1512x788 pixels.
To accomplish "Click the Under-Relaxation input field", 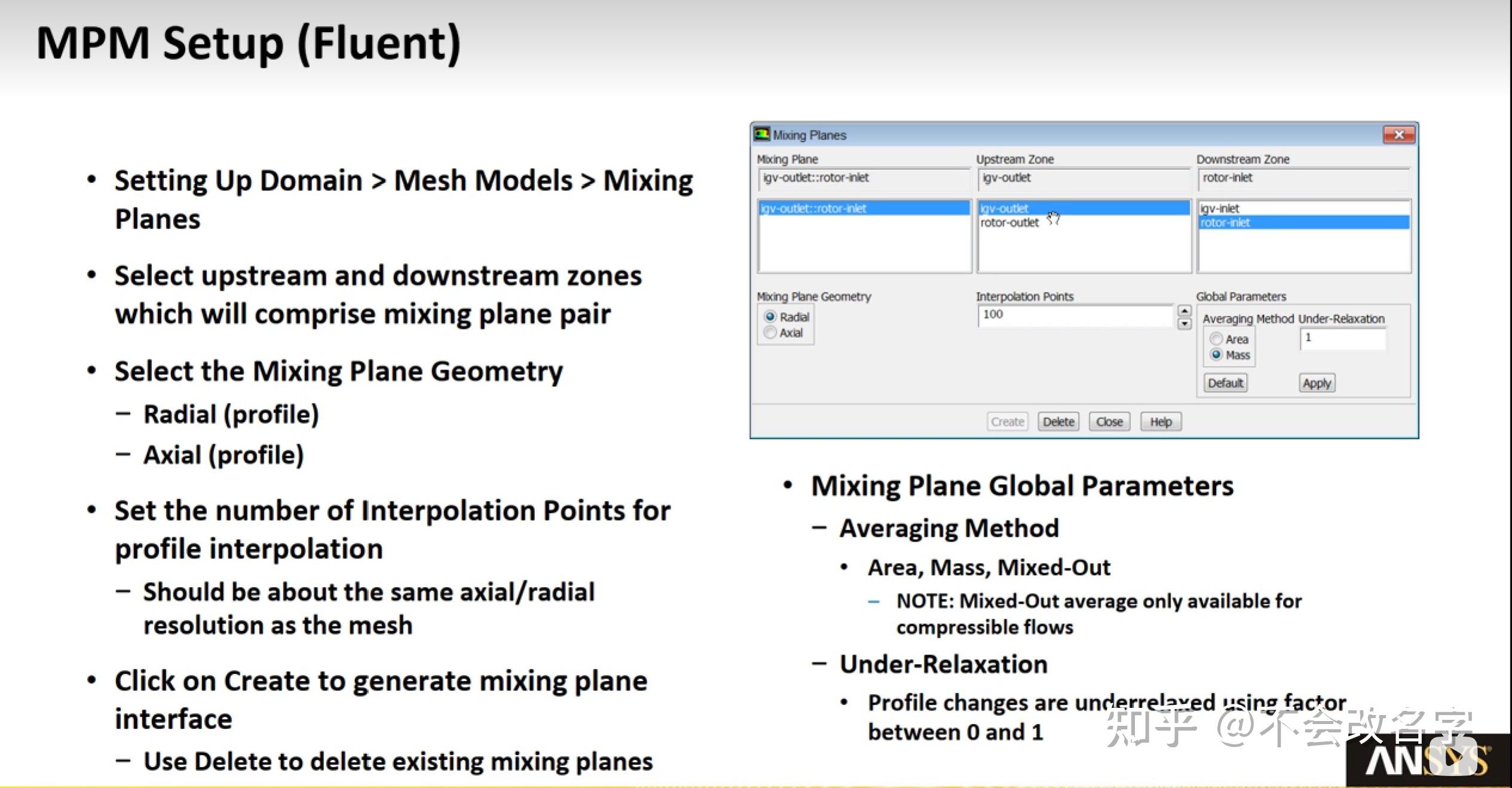I will pyautogui.click(x=1342, y=338).
